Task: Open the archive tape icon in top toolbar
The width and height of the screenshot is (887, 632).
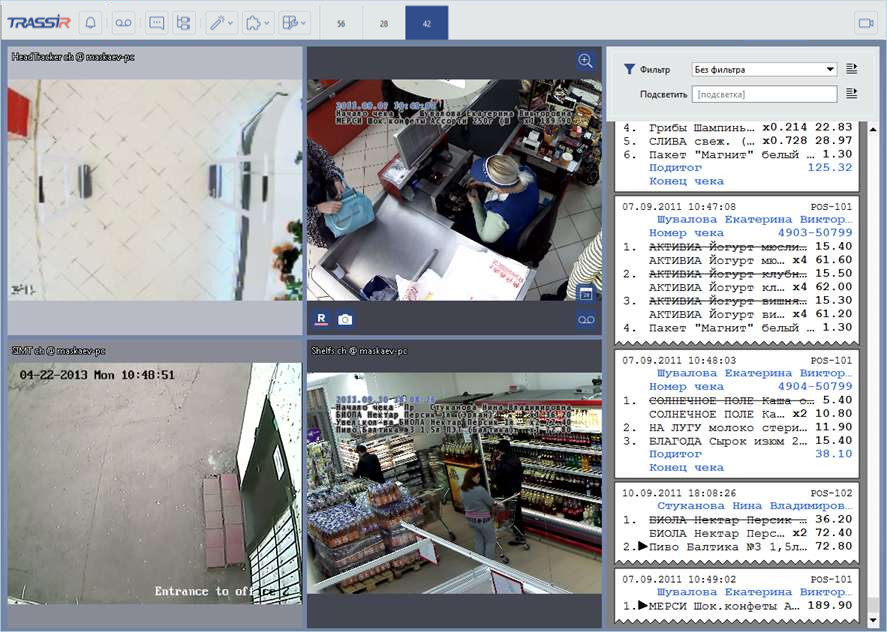Action: pos(122,22)
